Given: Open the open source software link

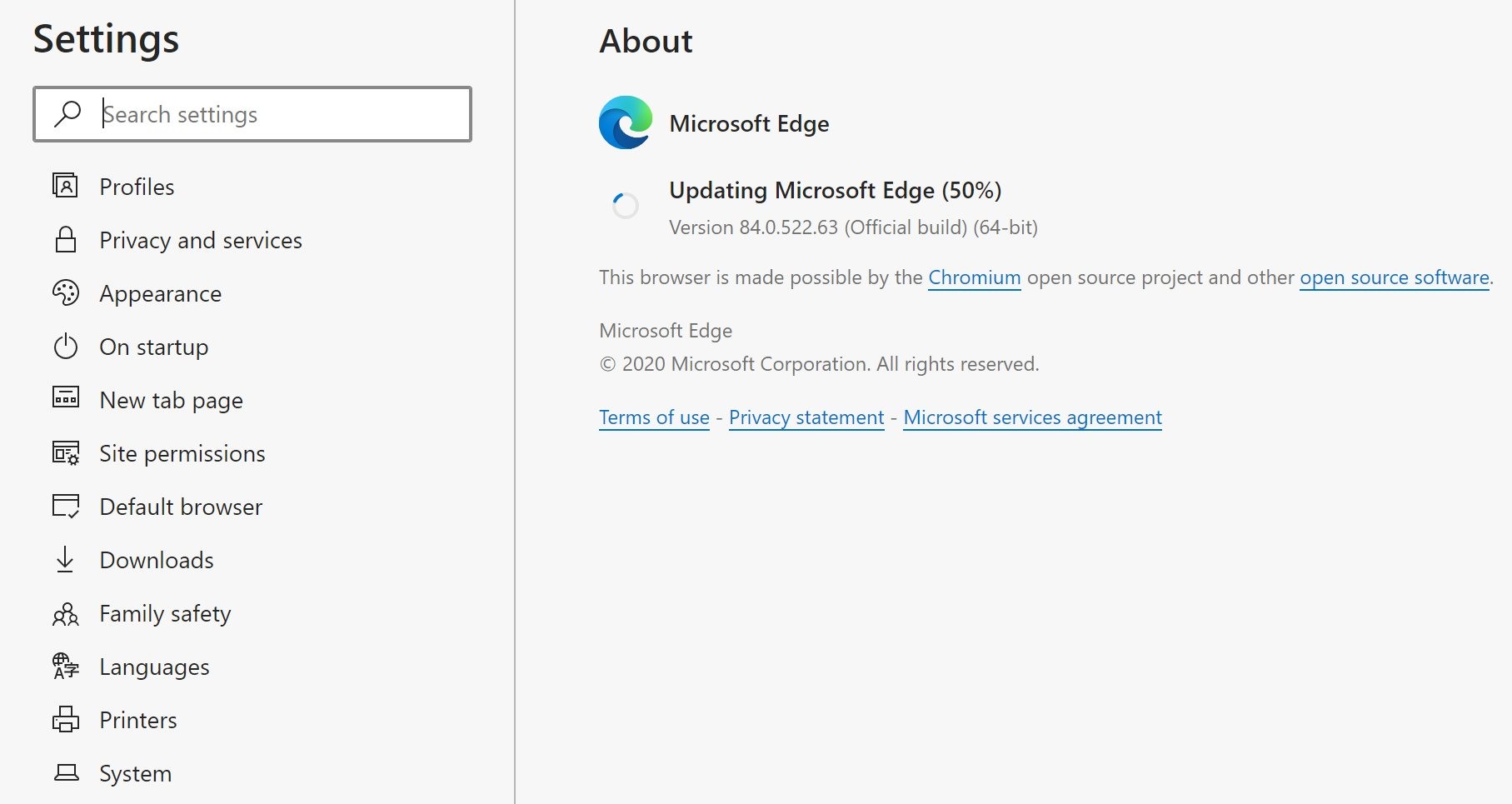Looking at the screenshot, I should 1395,277.
